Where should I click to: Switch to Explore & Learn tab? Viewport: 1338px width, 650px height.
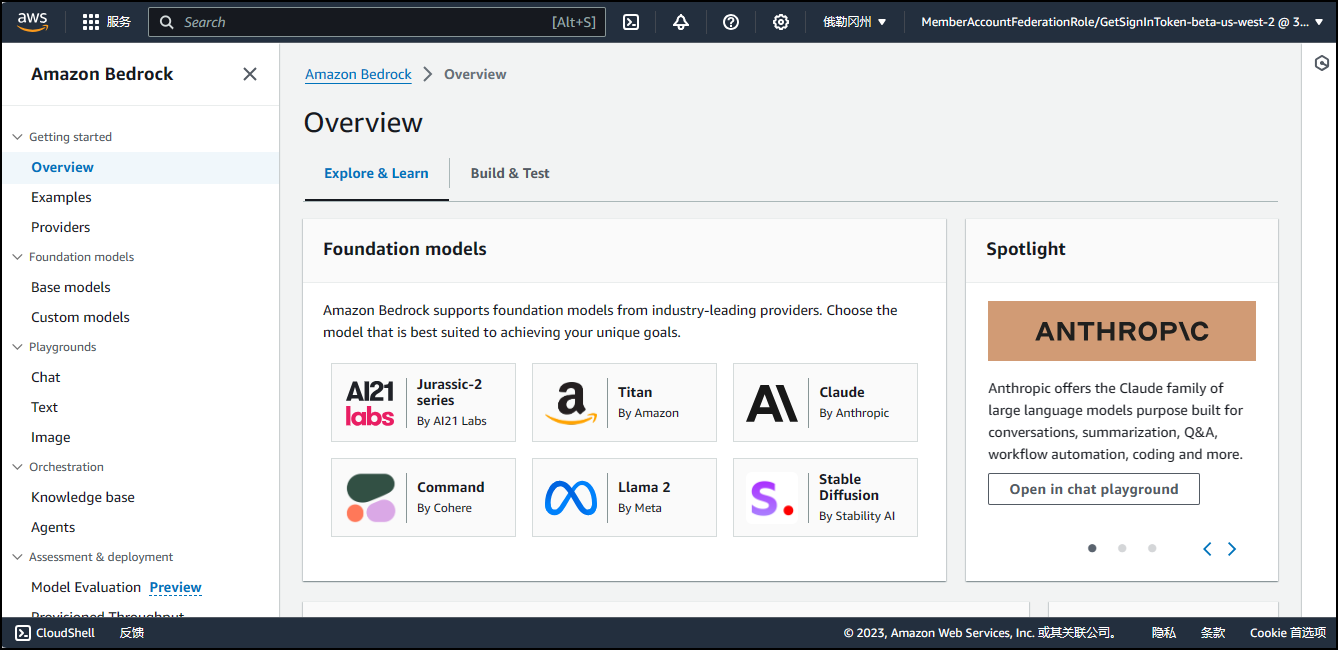point(376,173)
